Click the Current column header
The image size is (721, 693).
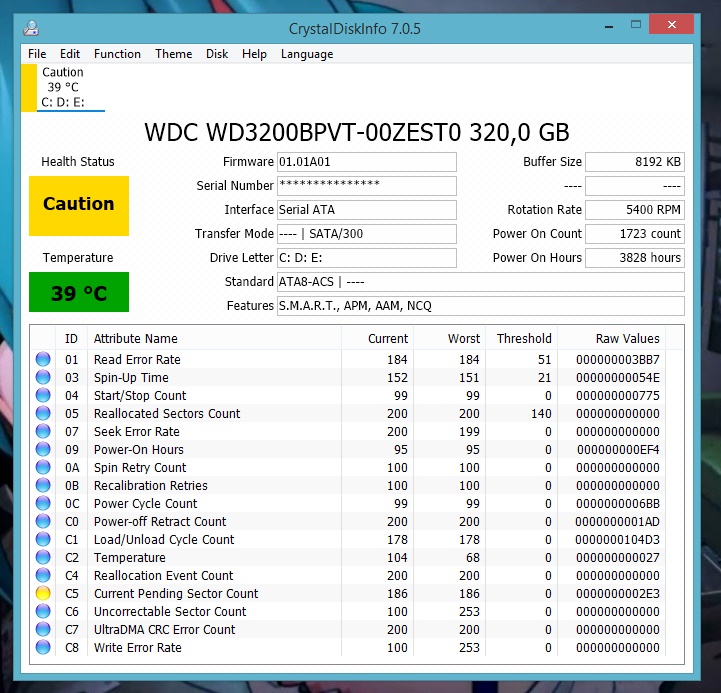tap(377, 338)
